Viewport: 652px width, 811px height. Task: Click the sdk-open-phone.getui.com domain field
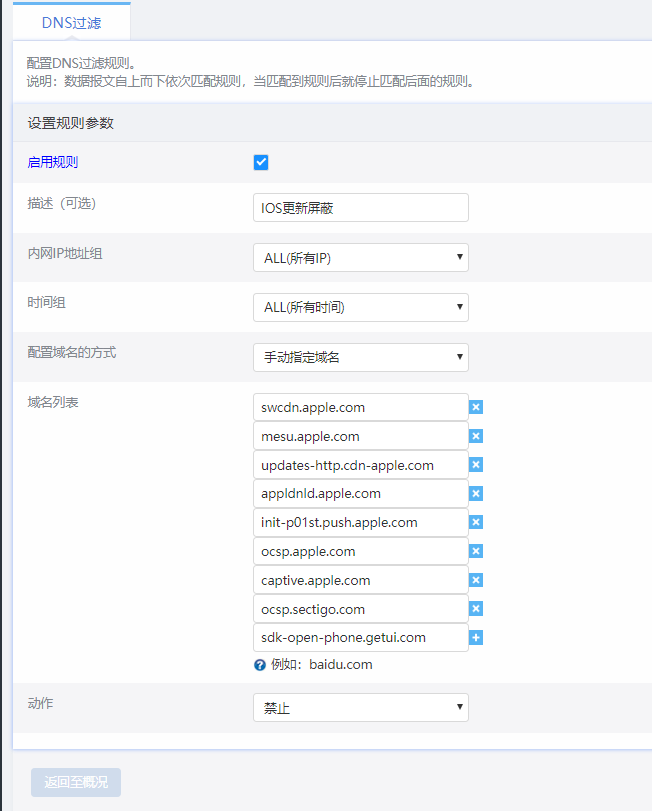tap(360, 638)
